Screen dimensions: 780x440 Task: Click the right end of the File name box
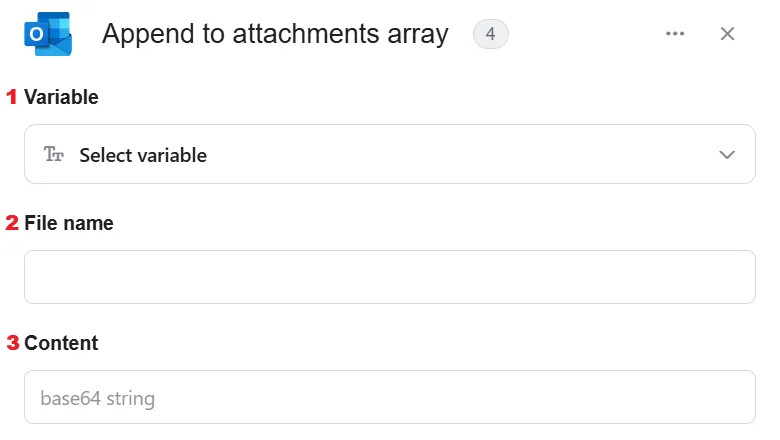(x=741, y=277)
